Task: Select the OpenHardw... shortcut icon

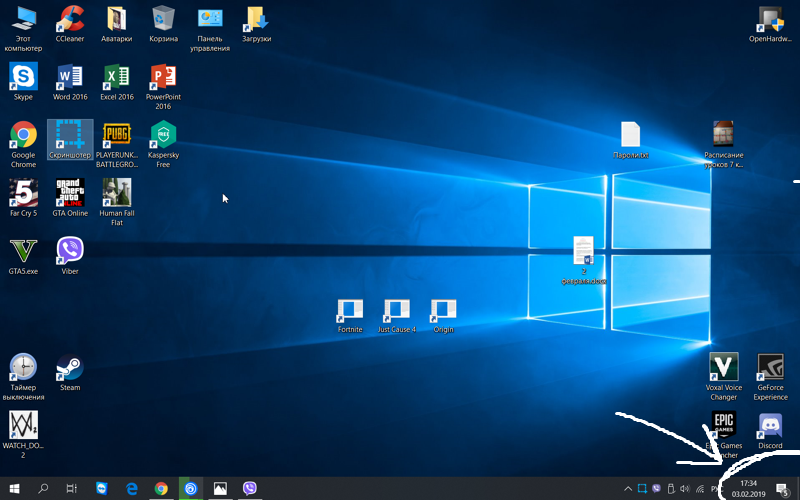Action: (x=770, y=24)
